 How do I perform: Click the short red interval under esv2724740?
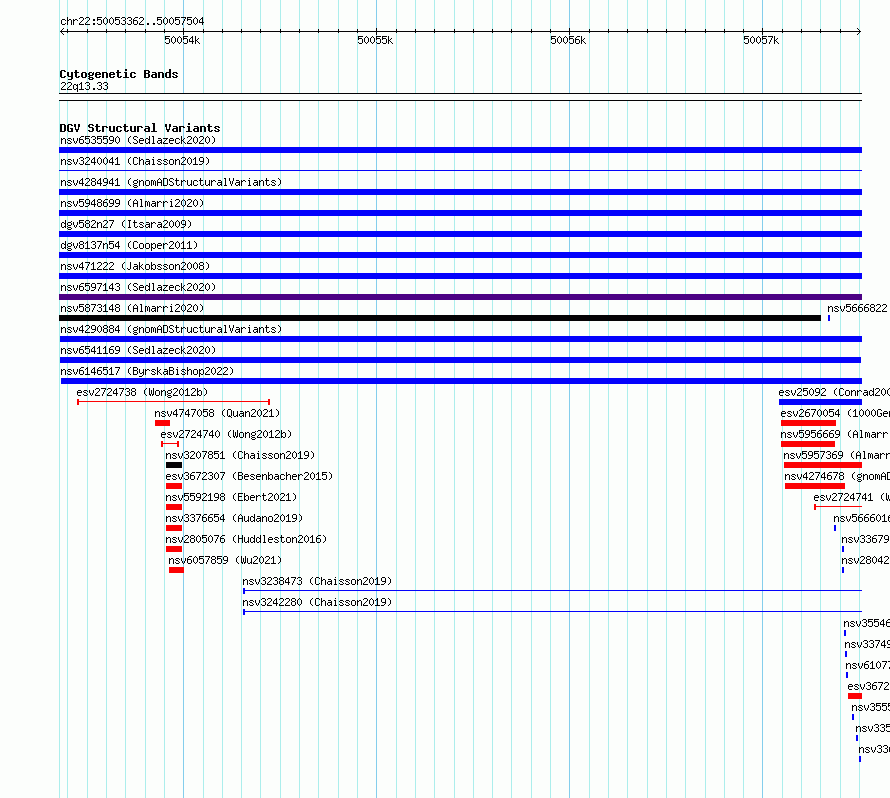click(x=170, y=444)
